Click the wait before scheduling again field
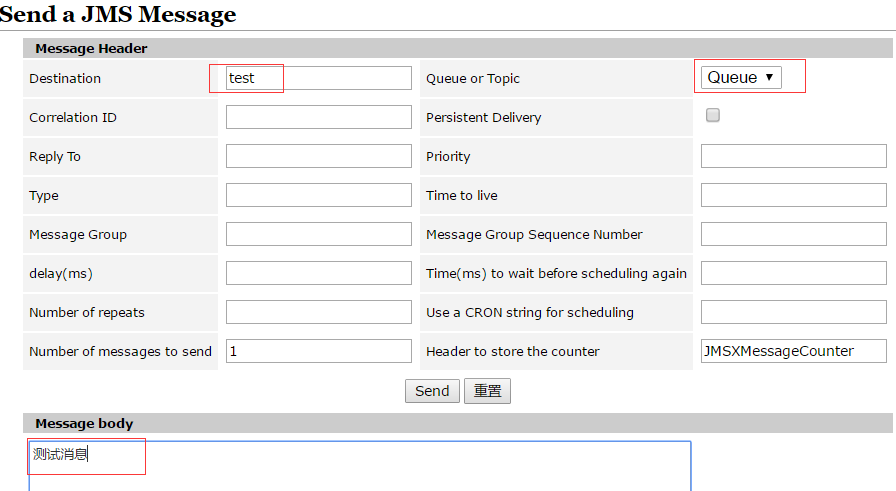Image resolution: width=896 pixels, height=491 pixels. pos(793,273)
